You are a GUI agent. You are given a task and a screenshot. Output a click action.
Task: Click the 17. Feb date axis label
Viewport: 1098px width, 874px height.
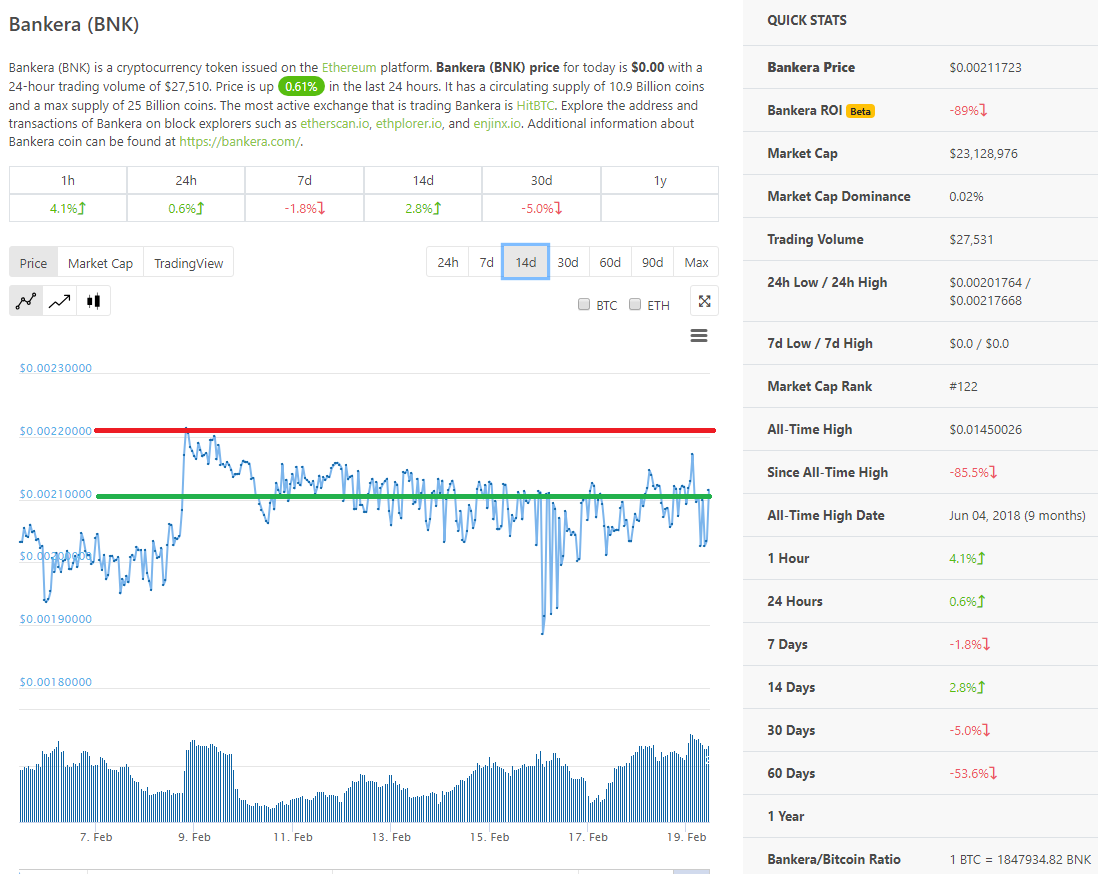[x=588, y=837]
